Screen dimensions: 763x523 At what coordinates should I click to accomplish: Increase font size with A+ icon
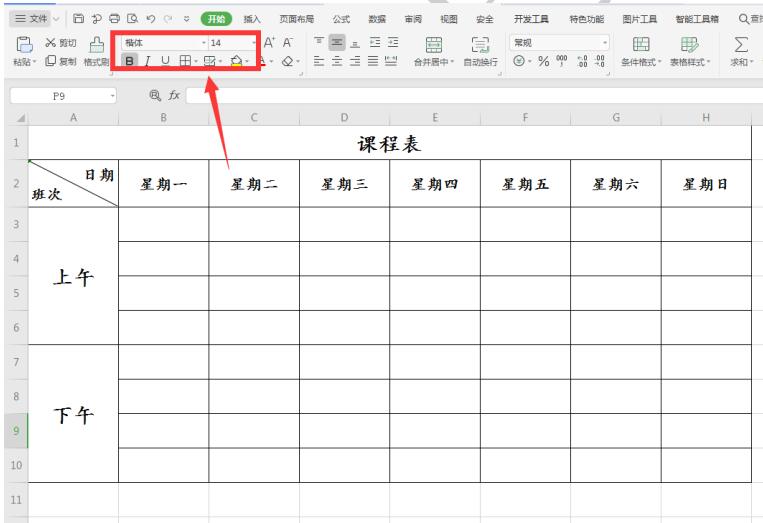(269, 42)
